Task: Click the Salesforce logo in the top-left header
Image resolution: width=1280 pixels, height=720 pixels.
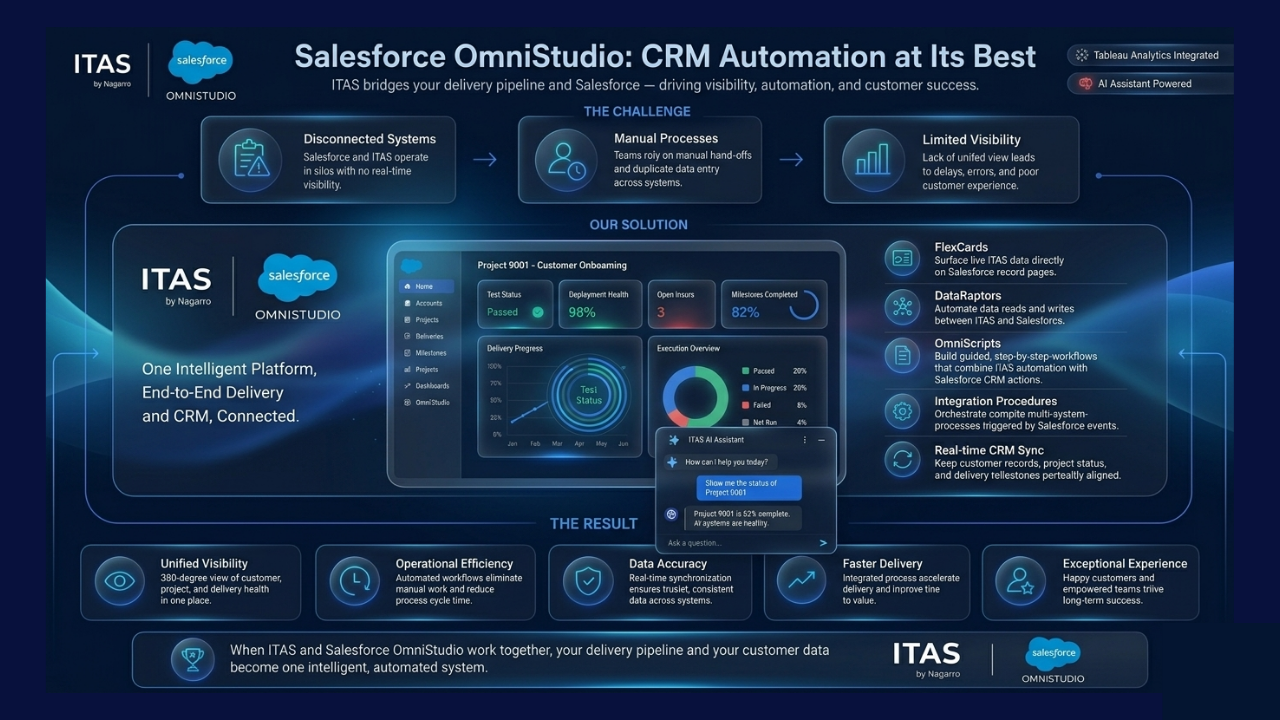Action: 201,62
